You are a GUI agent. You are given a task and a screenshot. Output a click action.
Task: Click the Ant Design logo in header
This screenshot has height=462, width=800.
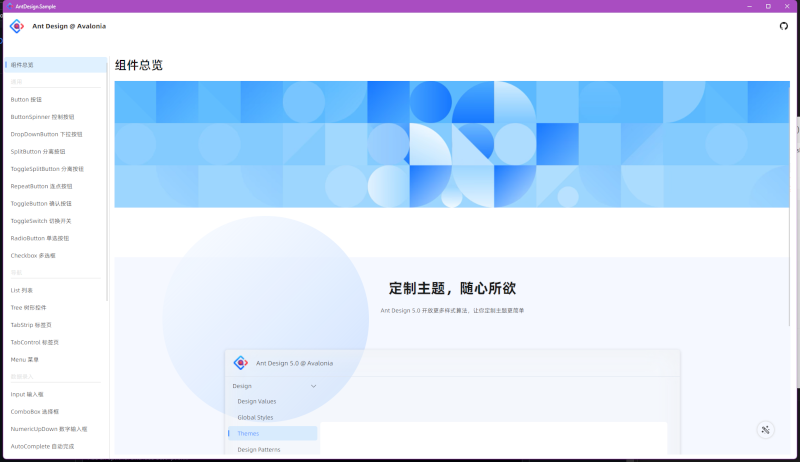tap(17, 26)
